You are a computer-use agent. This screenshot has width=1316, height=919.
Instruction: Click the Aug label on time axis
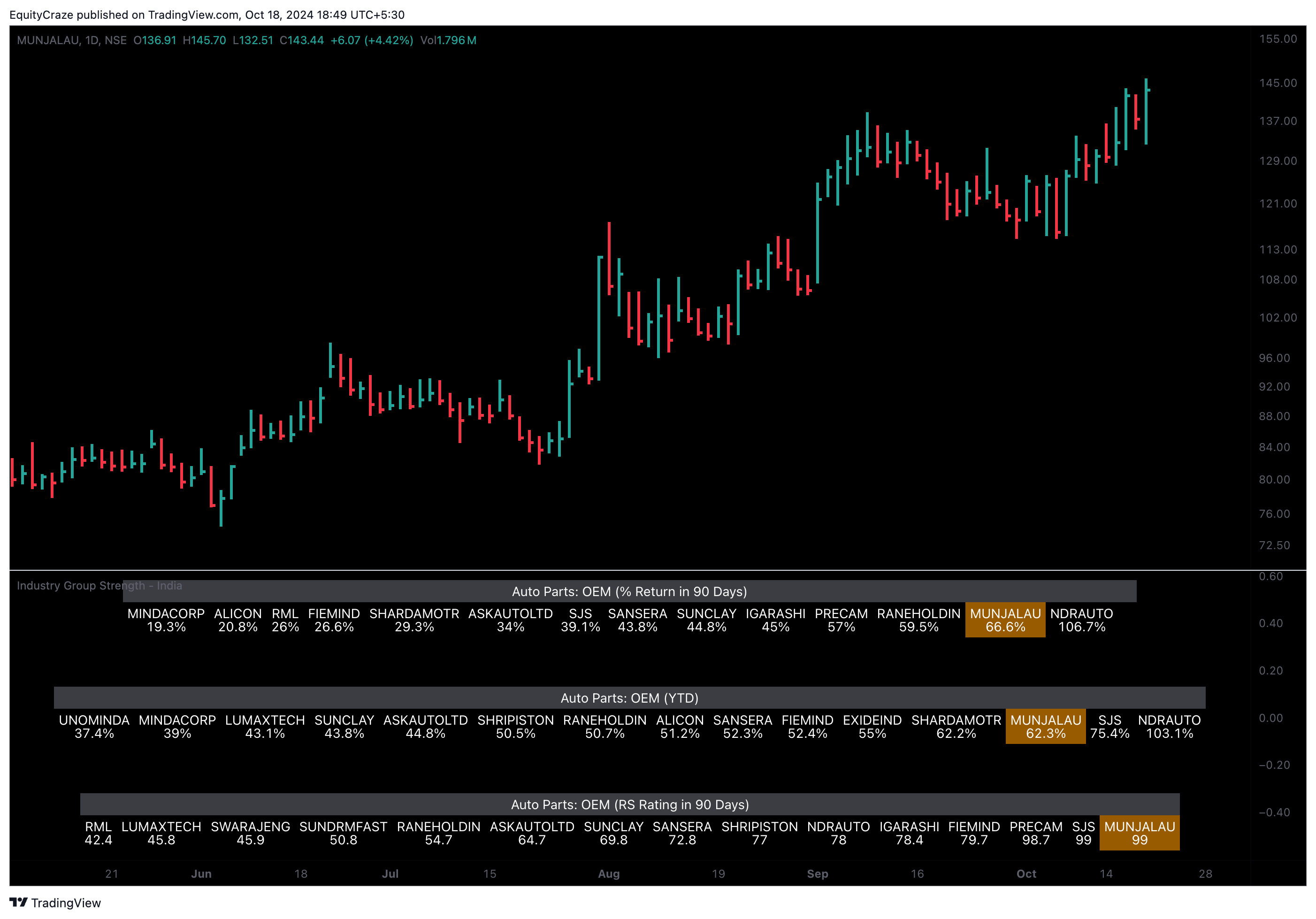[609, 874]
